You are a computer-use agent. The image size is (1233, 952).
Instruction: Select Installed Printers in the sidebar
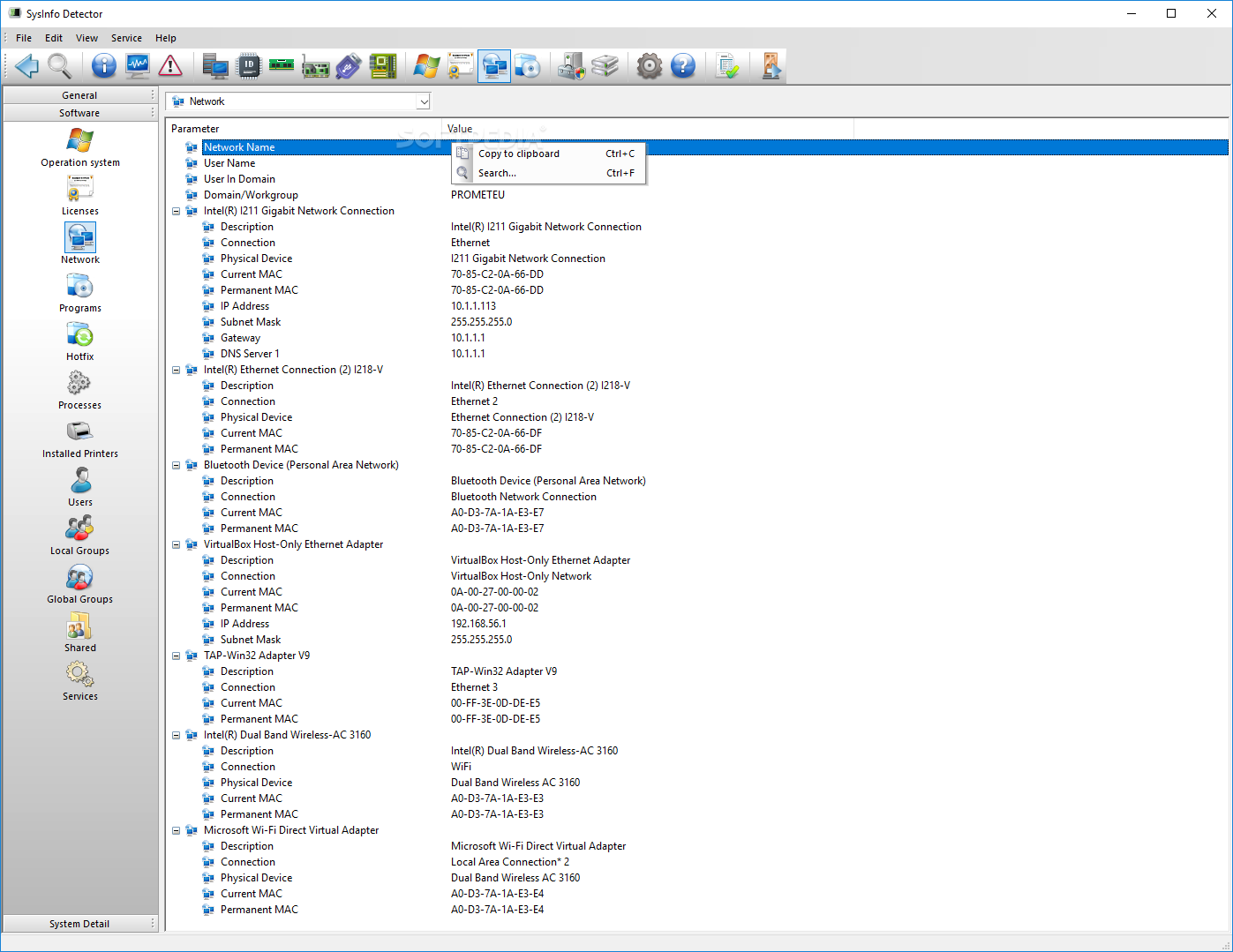coord(80,439)
